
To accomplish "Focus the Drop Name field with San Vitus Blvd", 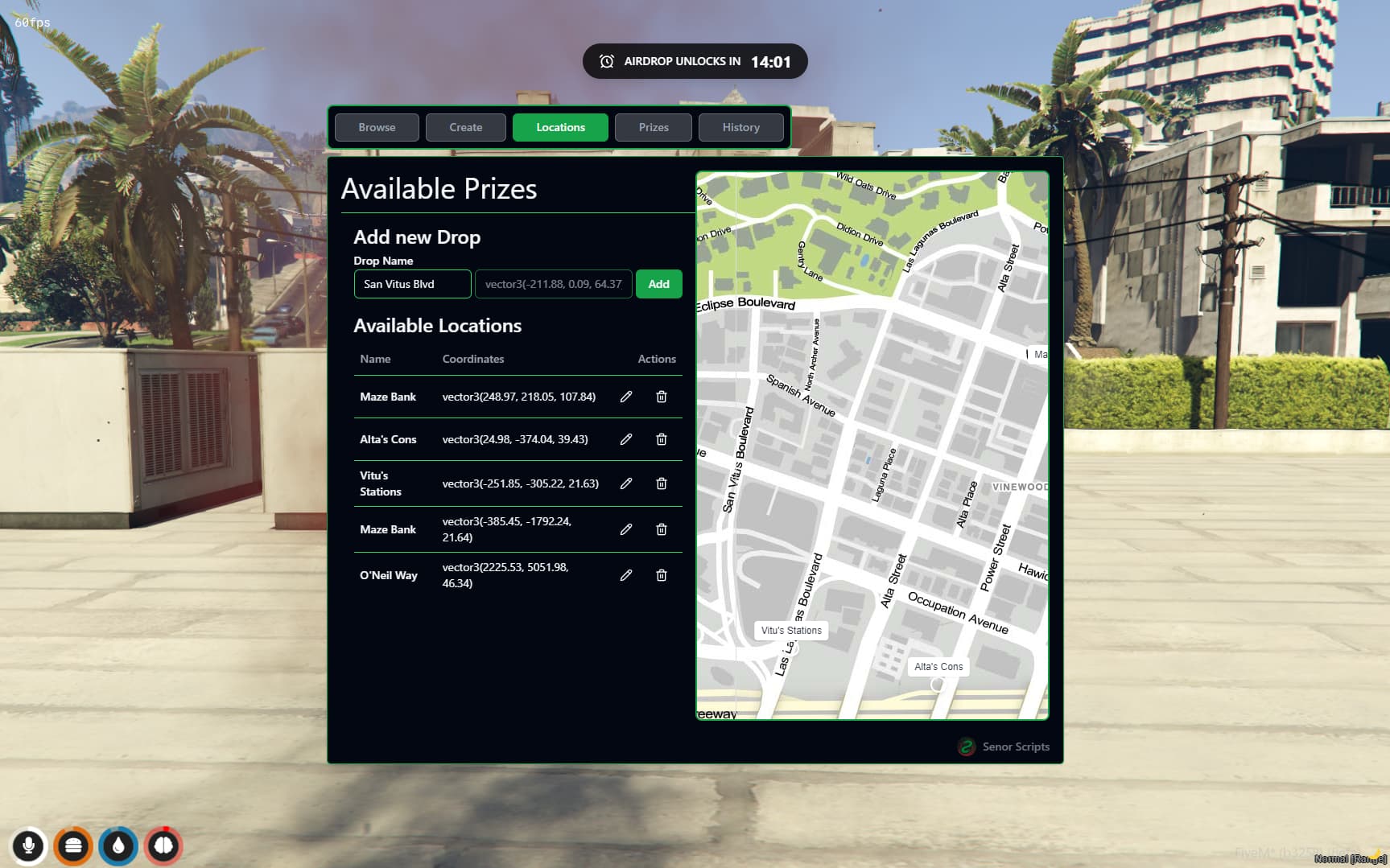I will (413, 284).
